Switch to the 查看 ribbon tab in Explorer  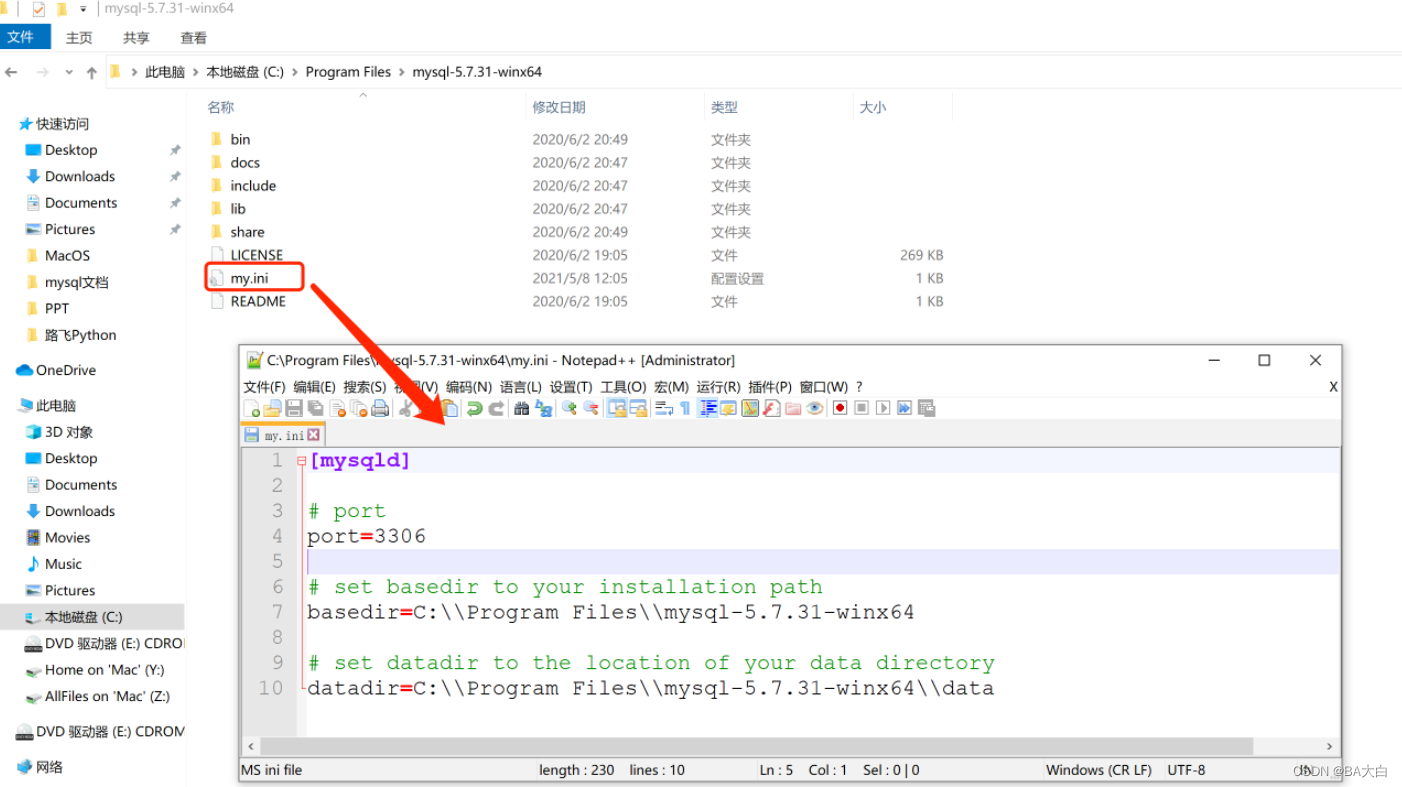pyautogui.click(x=194, y=38)
